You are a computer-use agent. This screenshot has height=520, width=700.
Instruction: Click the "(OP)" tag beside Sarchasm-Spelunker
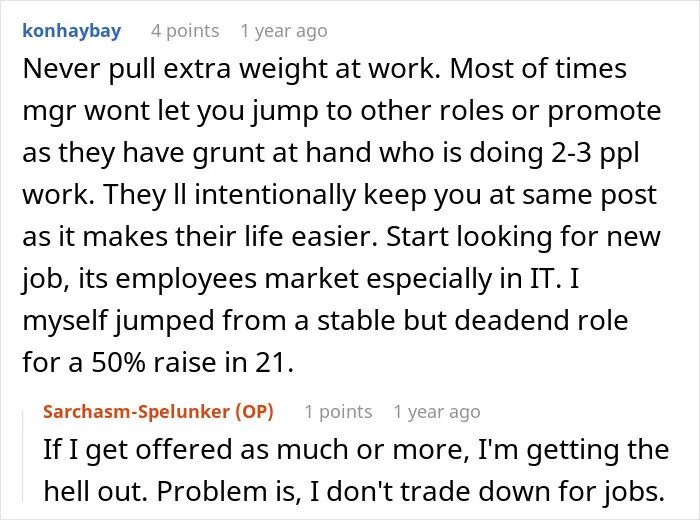254,411
